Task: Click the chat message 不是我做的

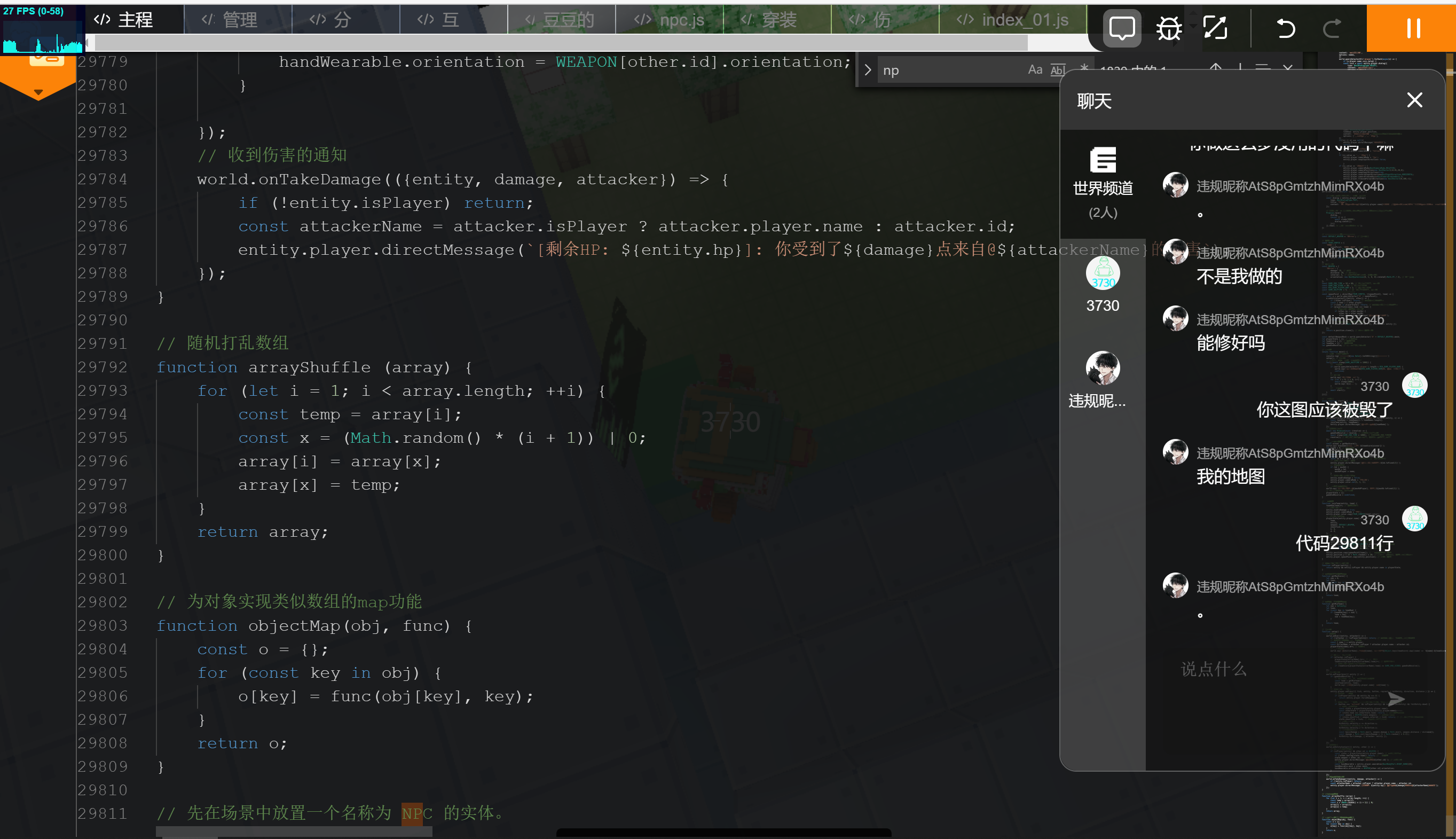Action: coord(1239,277)
